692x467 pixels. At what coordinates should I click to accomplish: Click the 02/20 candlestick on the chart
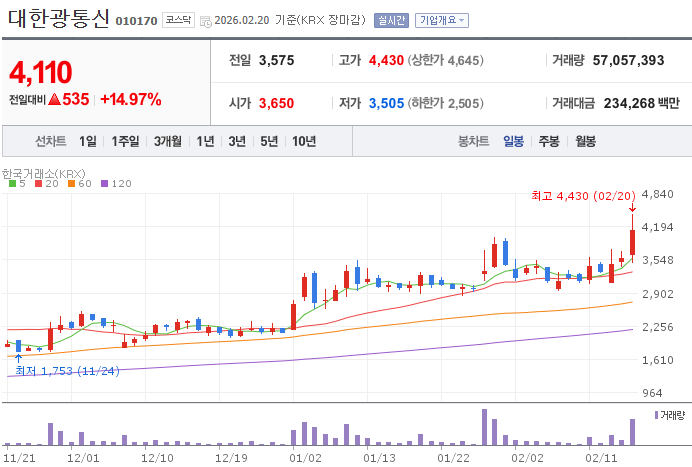coord(632,242)
